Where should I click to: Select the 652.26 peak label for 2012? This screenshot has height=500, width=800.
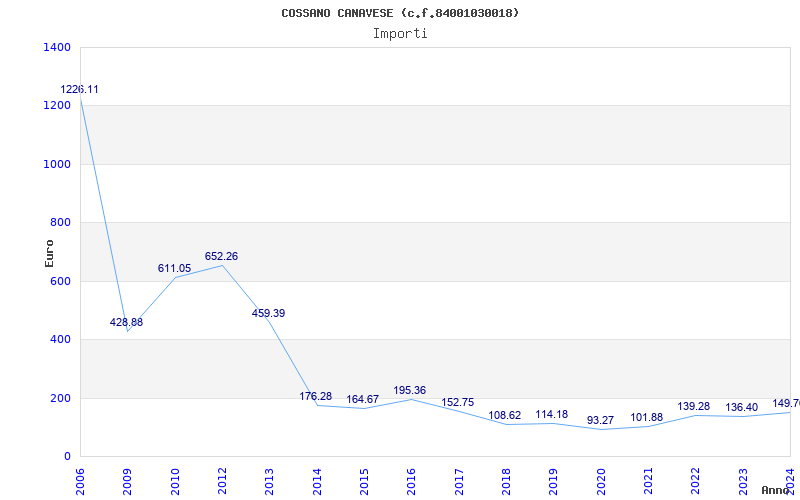point(221,256)
